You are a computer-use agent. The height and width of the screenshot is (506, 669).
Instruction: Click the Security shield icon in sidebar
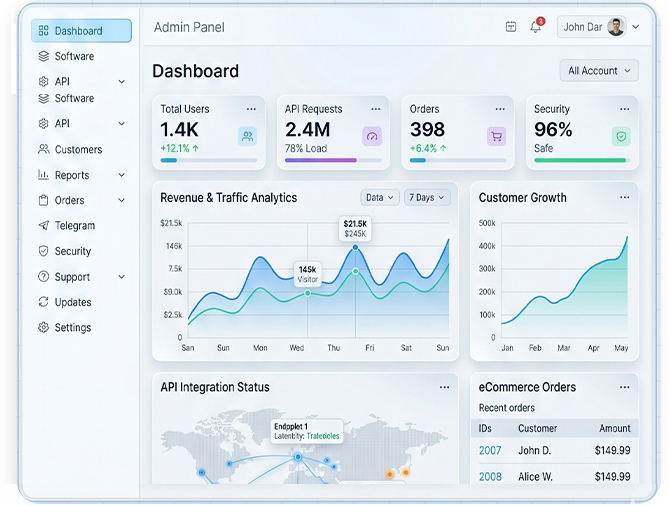pos(44,251)
